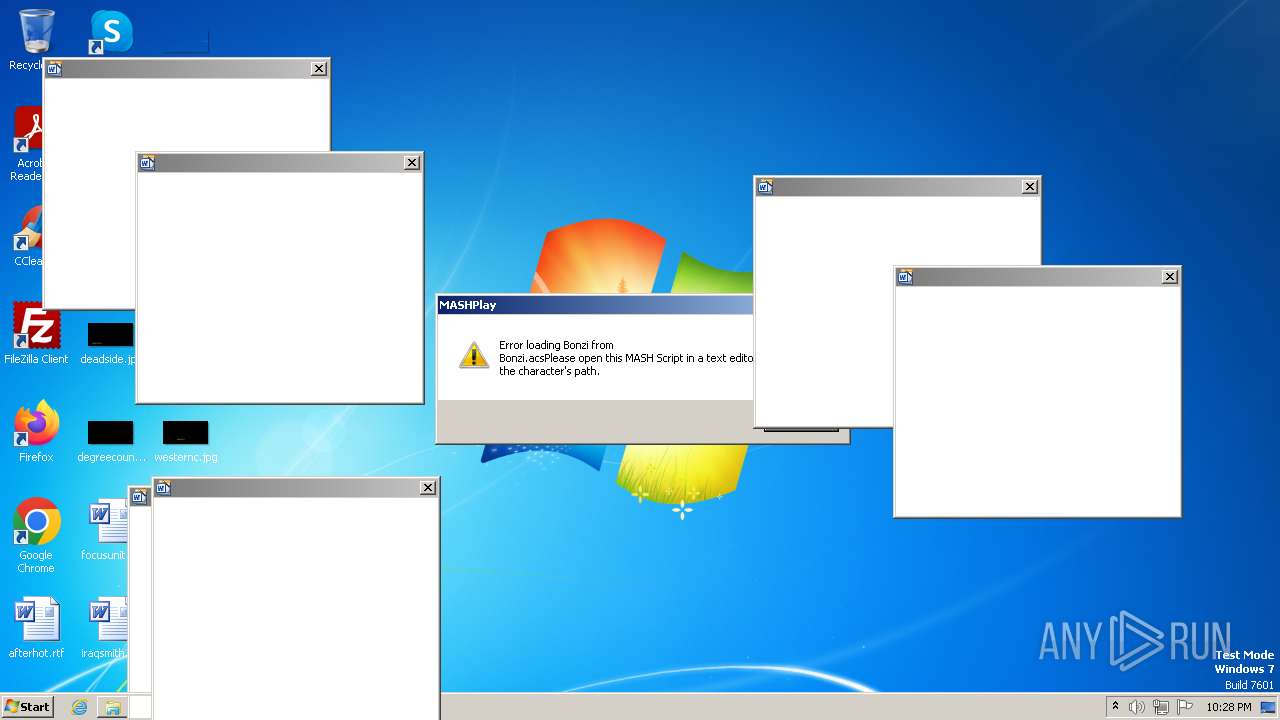The image size is (1280, 720).
Task: Open the Start menu
Action: pos(27,706)
